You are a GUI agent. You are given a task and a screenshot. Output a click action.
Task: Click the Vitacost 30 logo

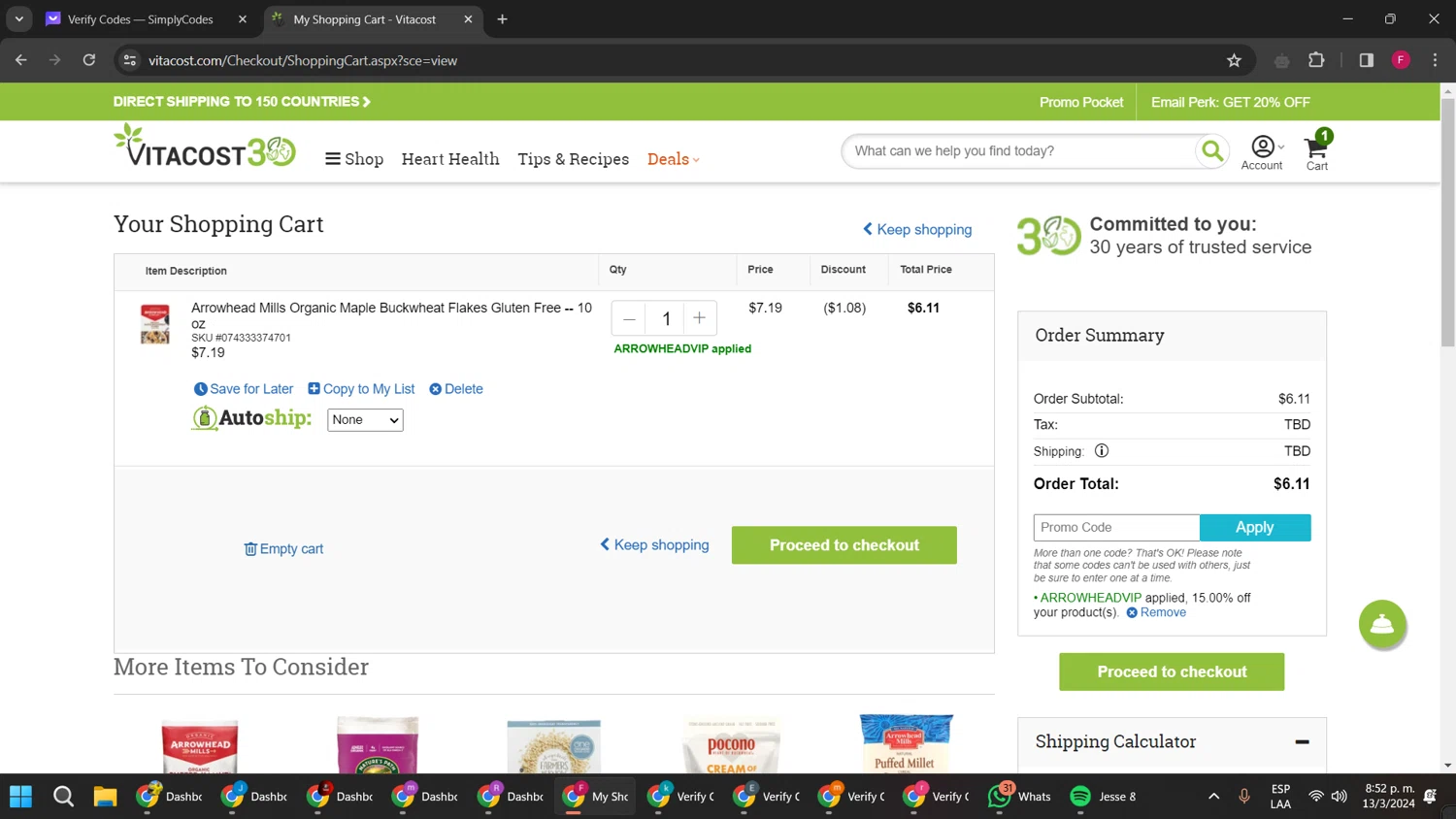[205, 146]
